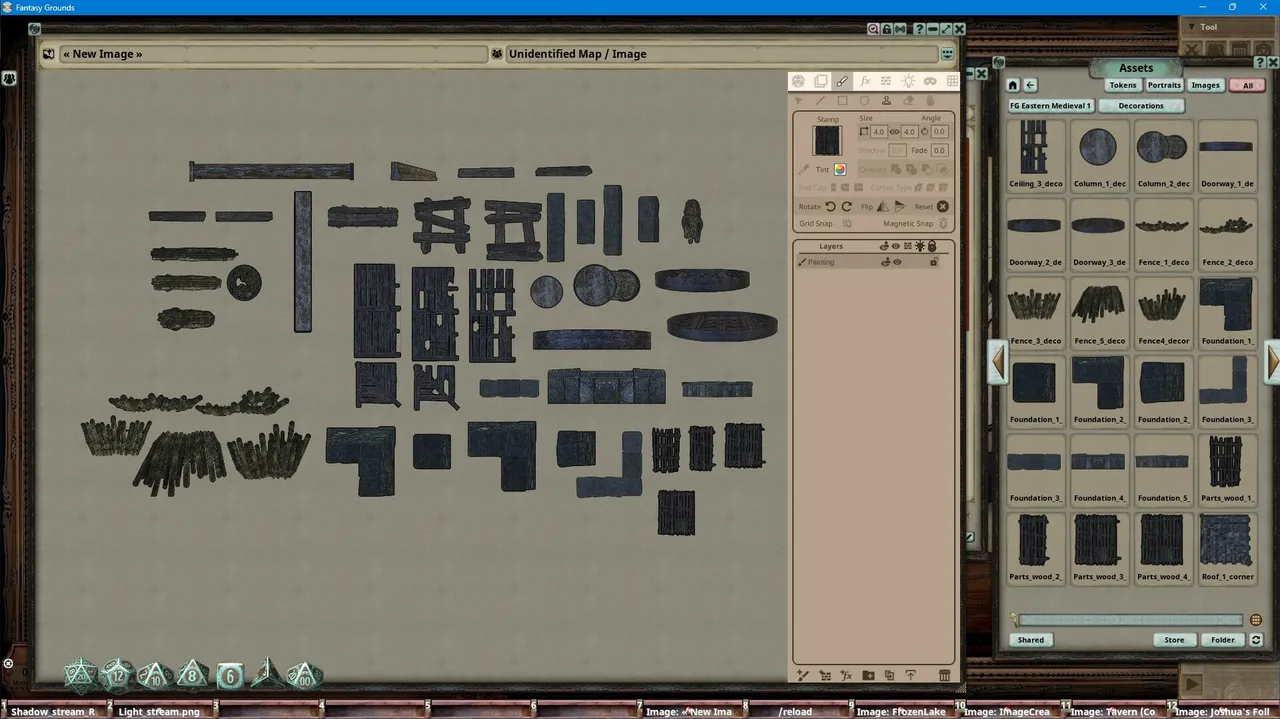Open the image window menu button top-right
Viewport: 1280px width, 719px height.
click(x=946, y=54)
